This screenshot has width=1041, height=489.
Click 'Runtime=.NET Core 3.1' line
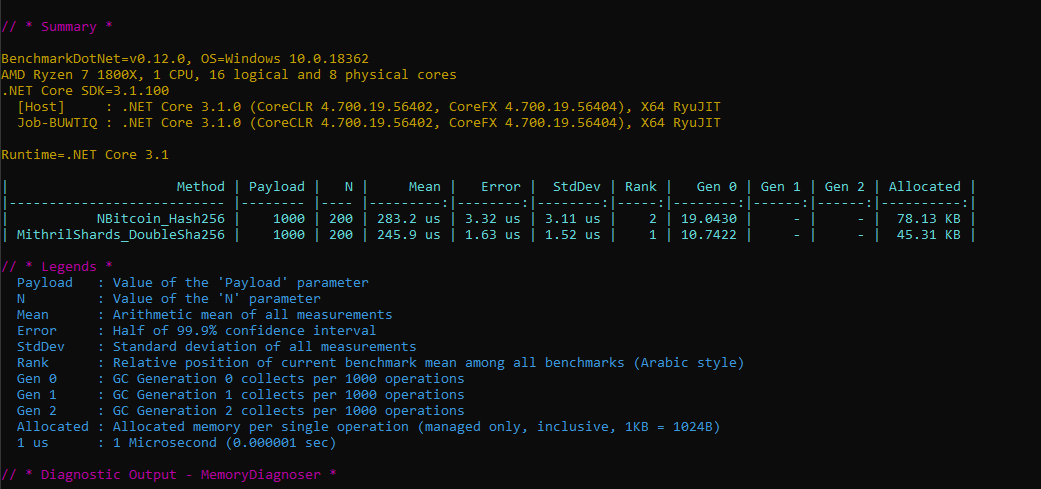(85, 155)
